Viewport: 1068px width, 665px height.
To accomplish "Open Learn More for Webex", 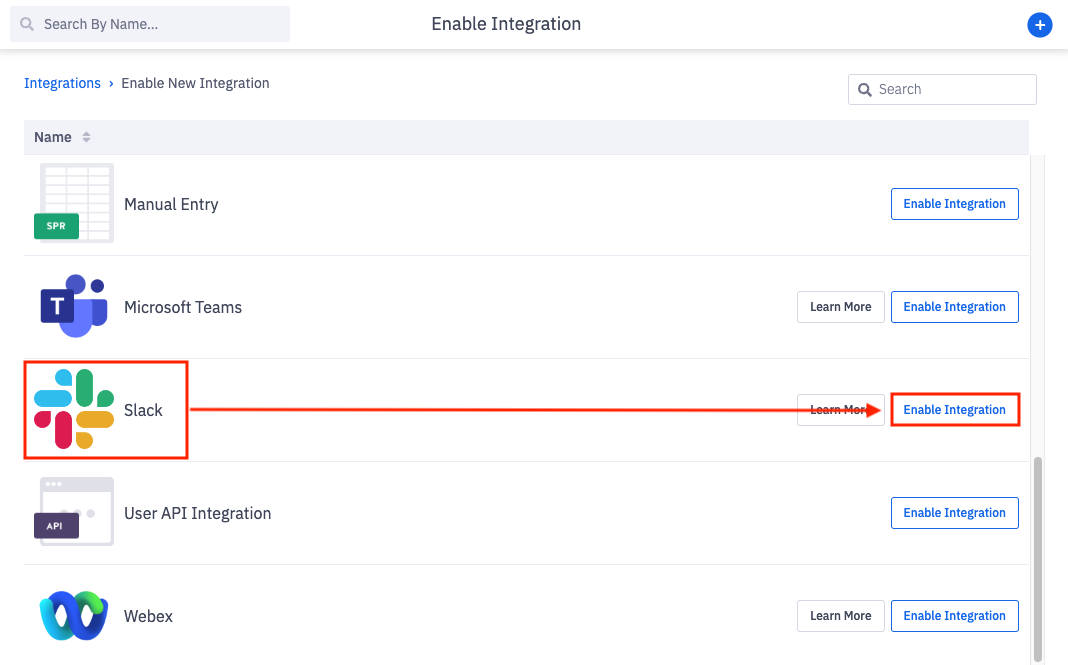I will coord(840,616).
